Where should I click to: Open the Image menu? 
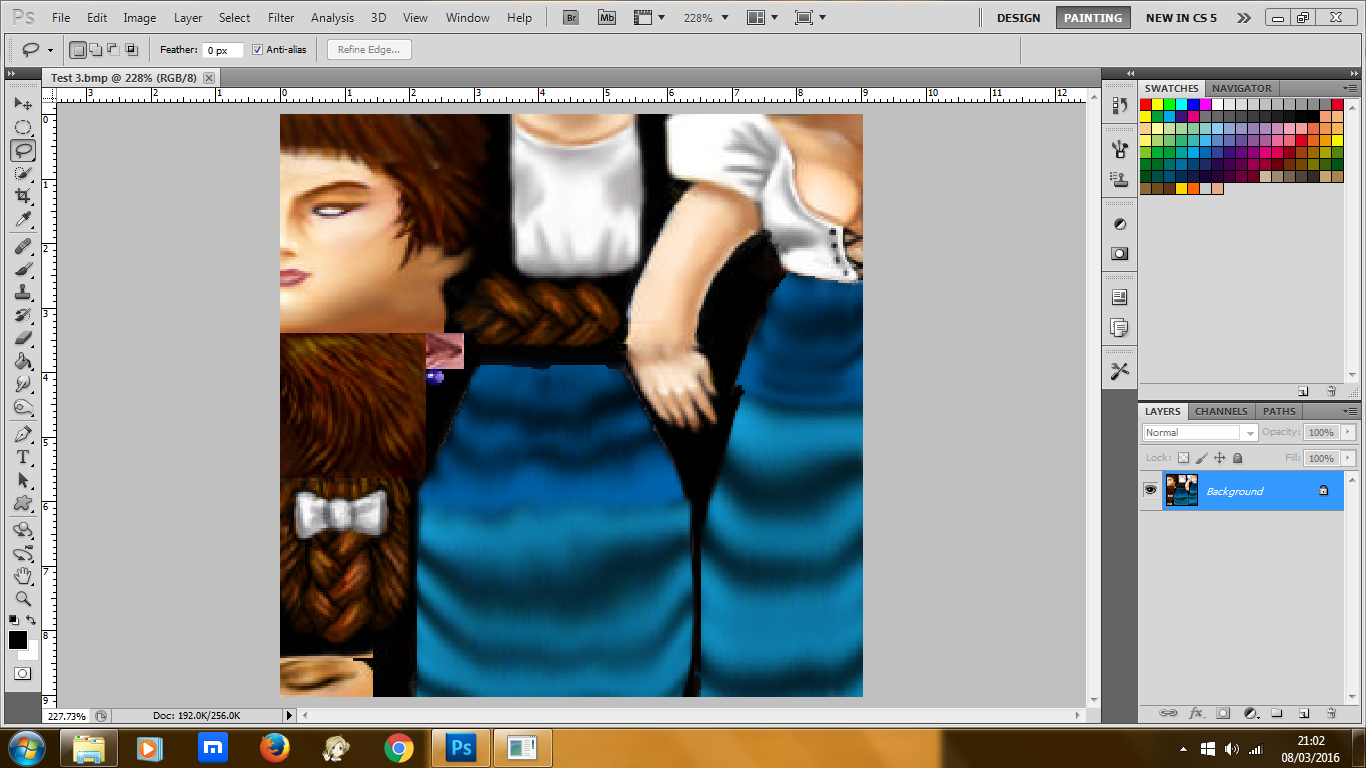click(x=140, y=18)
